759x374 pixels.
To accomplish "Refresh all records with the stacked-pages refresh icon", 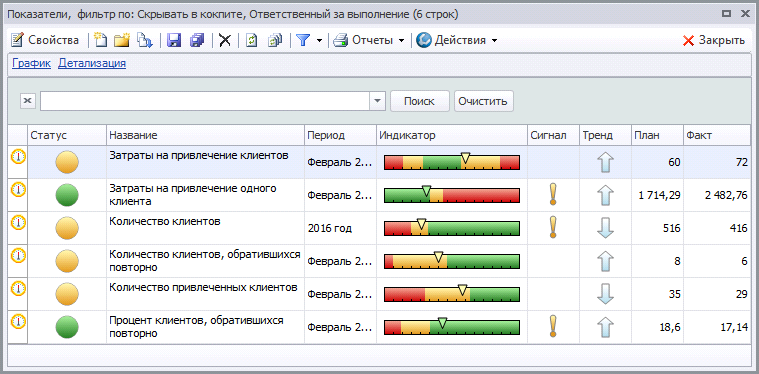I will (x=275, y=40).
